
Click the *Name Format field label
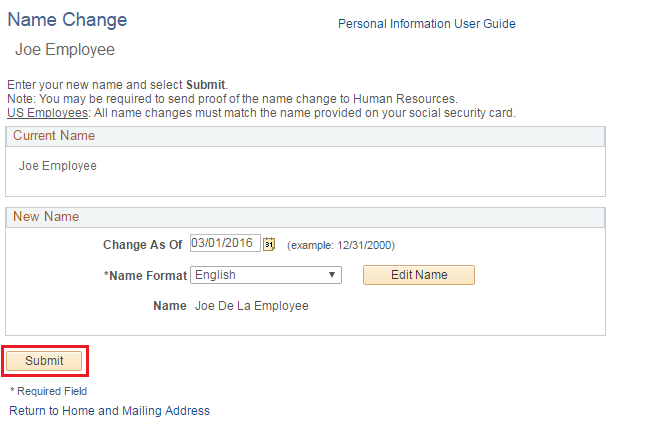(x=144, y=275)
